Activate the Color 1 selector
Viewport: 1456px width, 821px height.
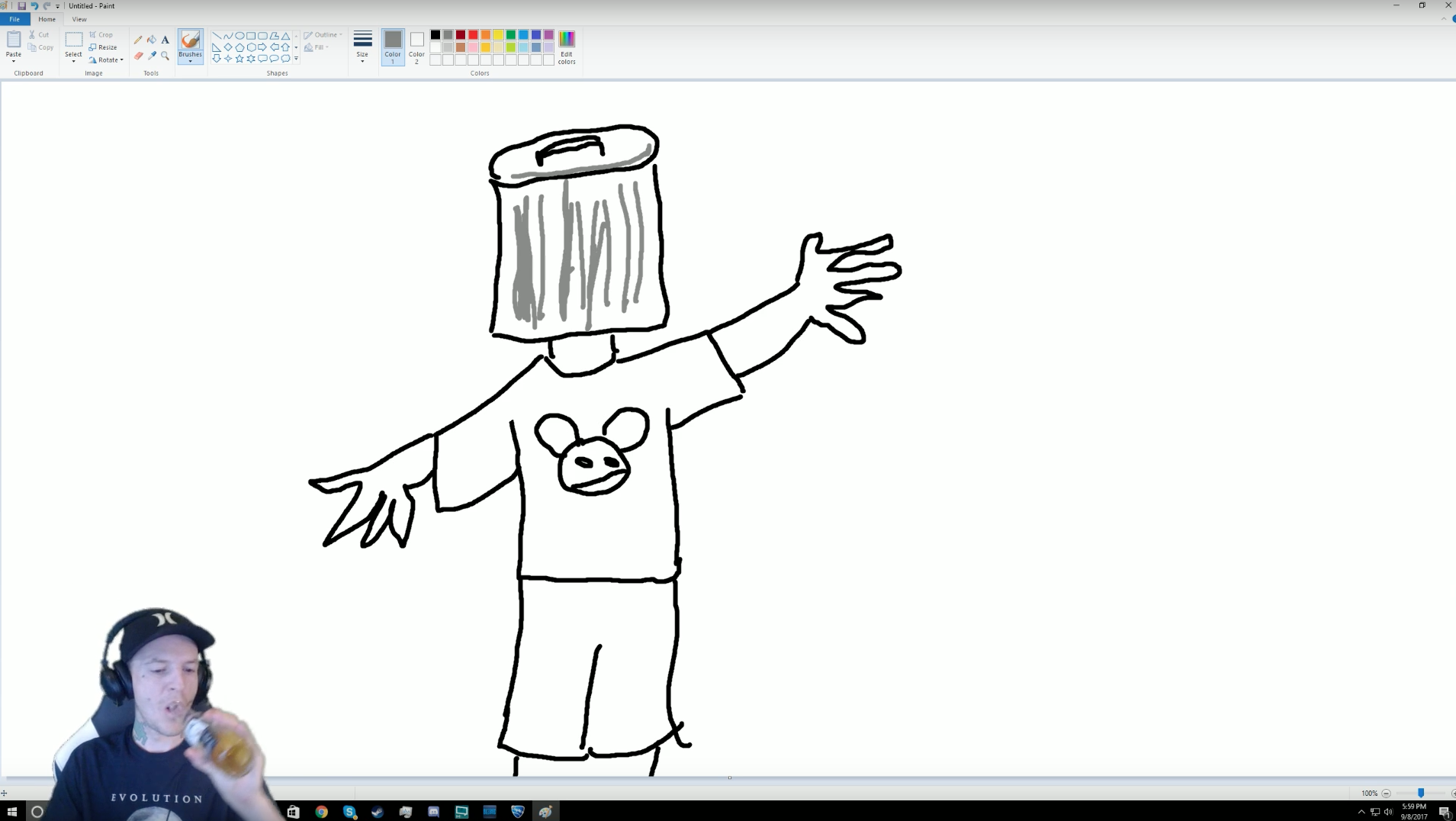(393, 47)
